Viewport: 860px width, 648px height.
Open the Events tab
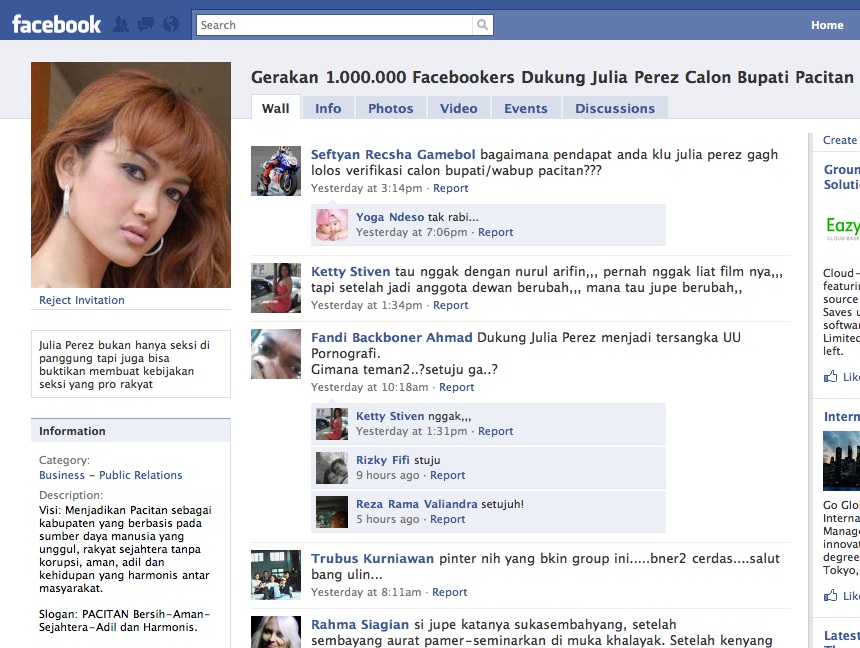click(525, 108)
